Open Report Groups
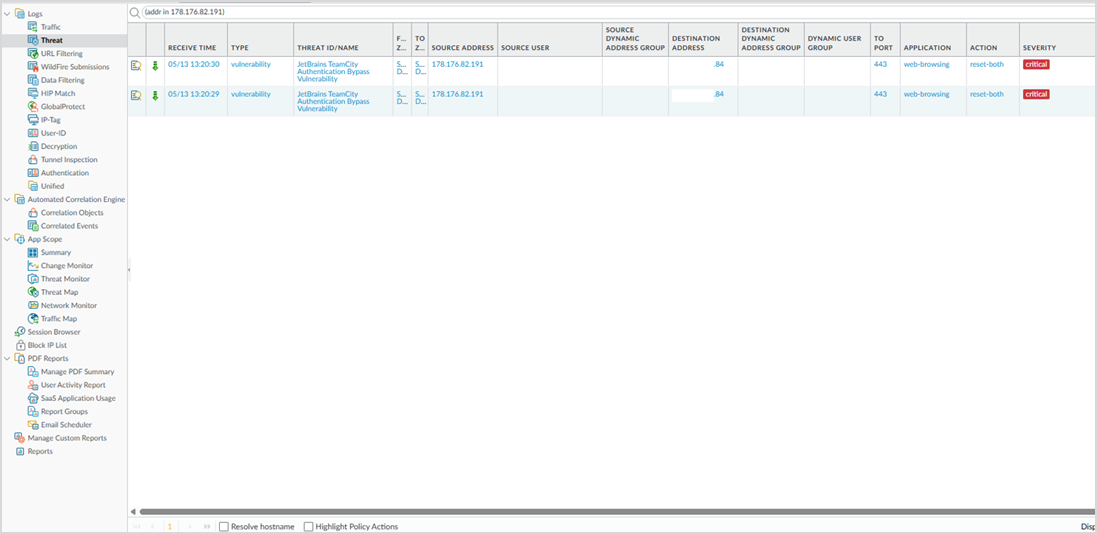The width and height of the screenshot is (1097, 534). [x=64, y=412]
